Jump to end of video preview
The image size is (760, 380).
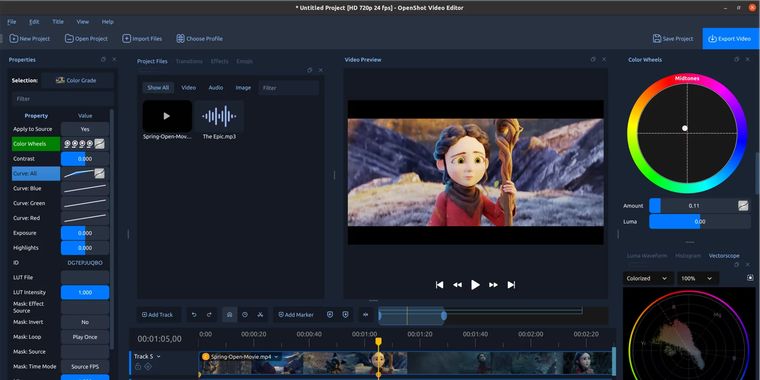(x=511, y=285)
